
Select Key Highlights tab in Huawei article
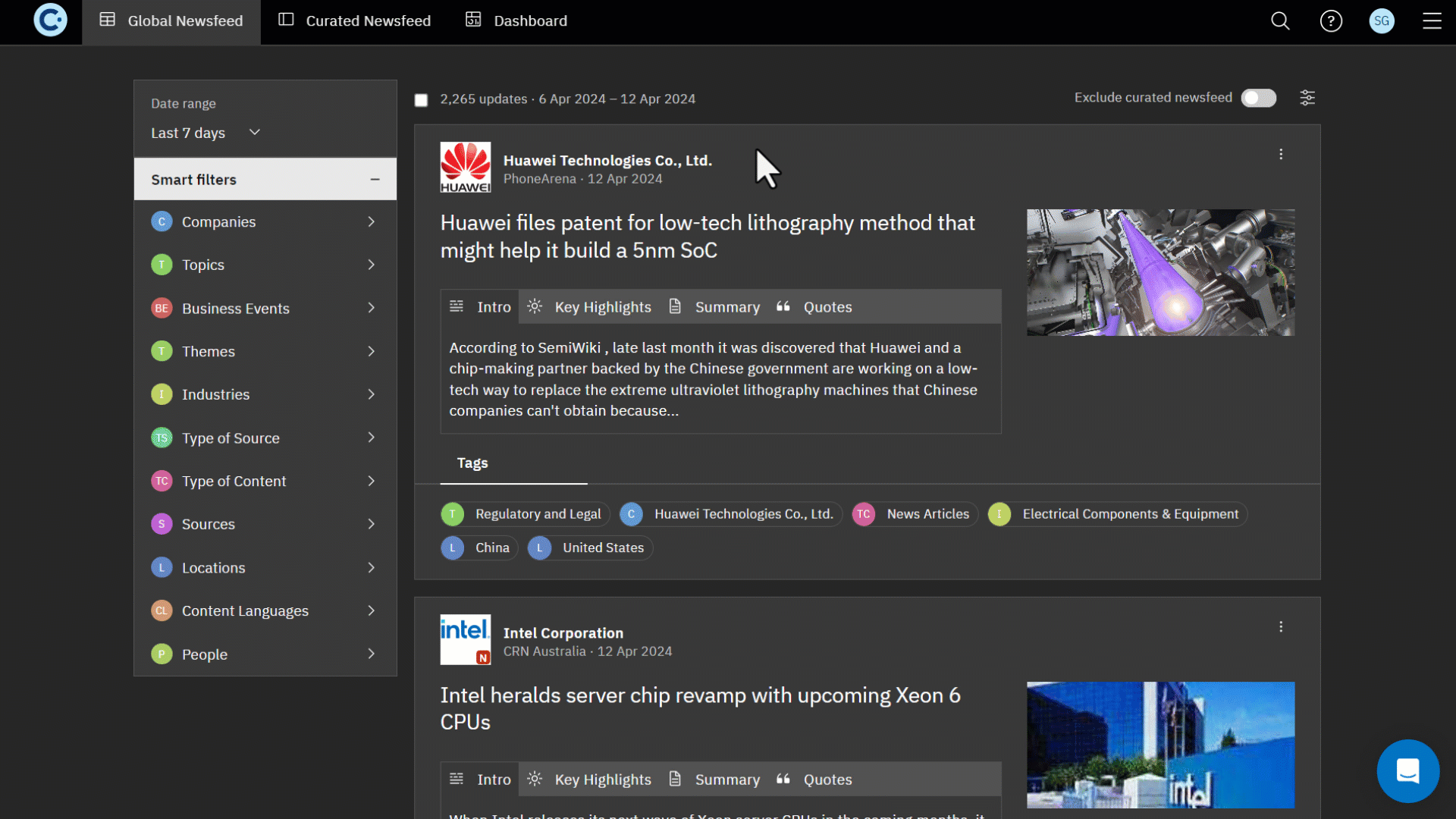click(589, 306)
